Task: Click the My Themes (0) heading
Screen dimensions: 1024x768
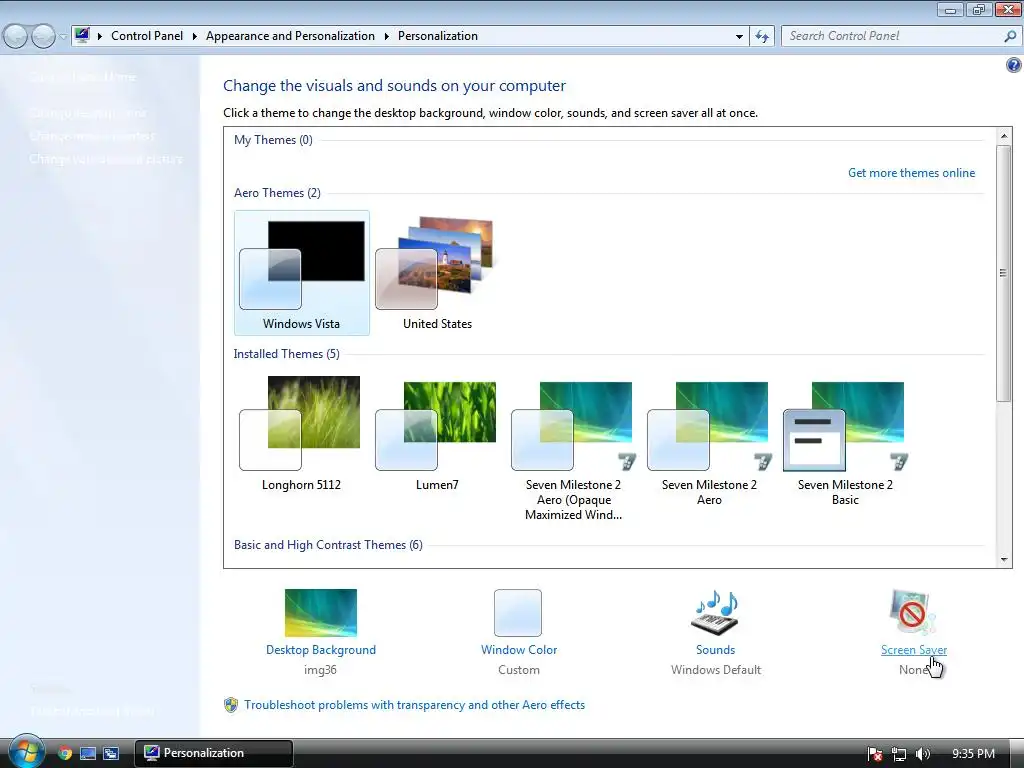Action: coord(273,140)
